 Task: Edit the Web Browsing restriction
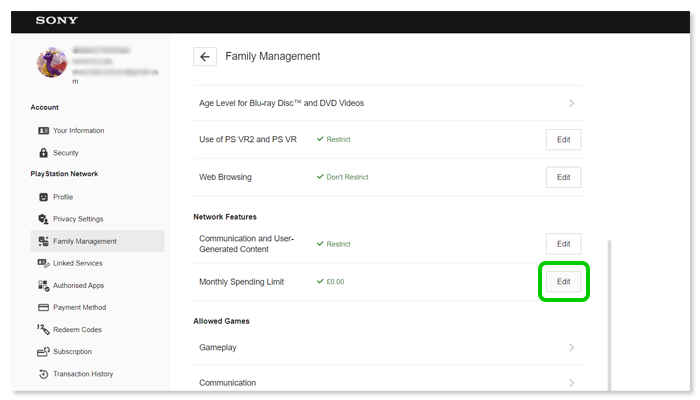point(563,177)
